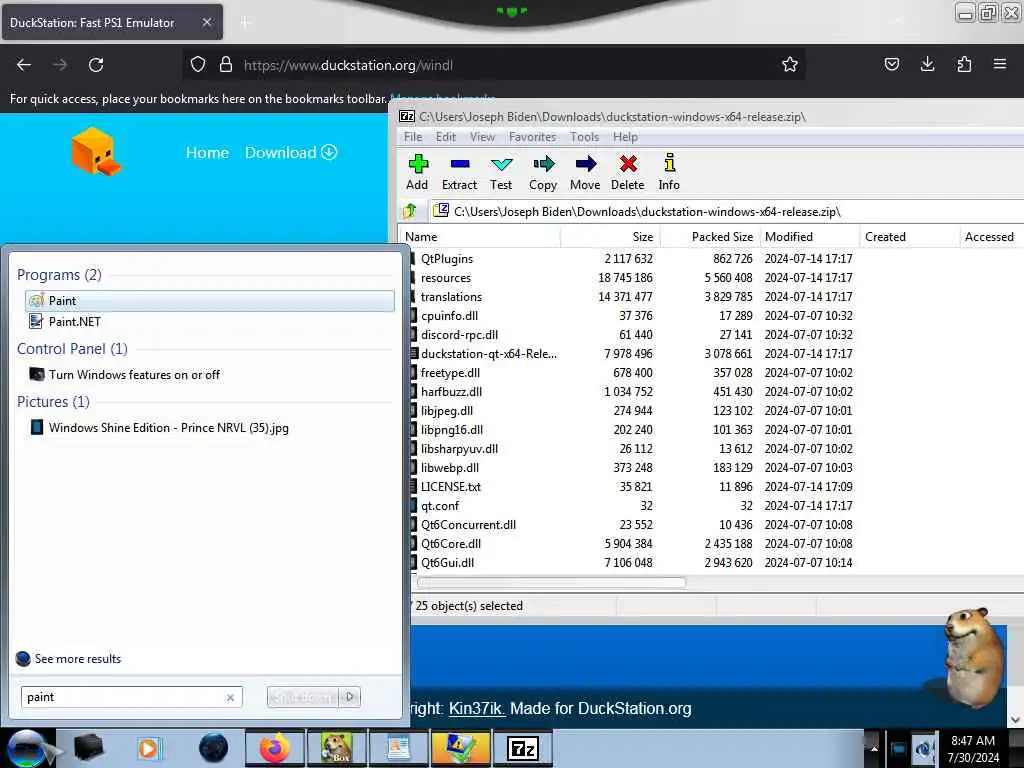Select Qt6Core.dll in the archive list
This screenshot has width=1024, height=768.
(451, 543)
